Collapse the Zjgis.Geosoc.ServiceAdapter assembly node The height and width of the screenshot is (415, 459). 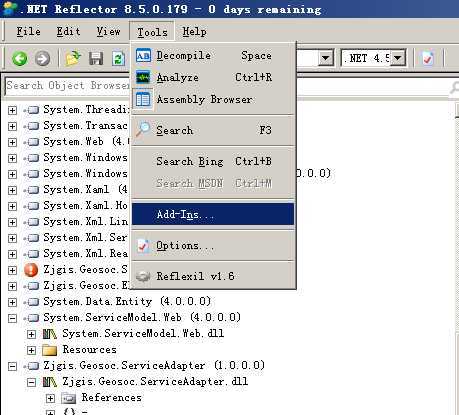tap(12, 366)
